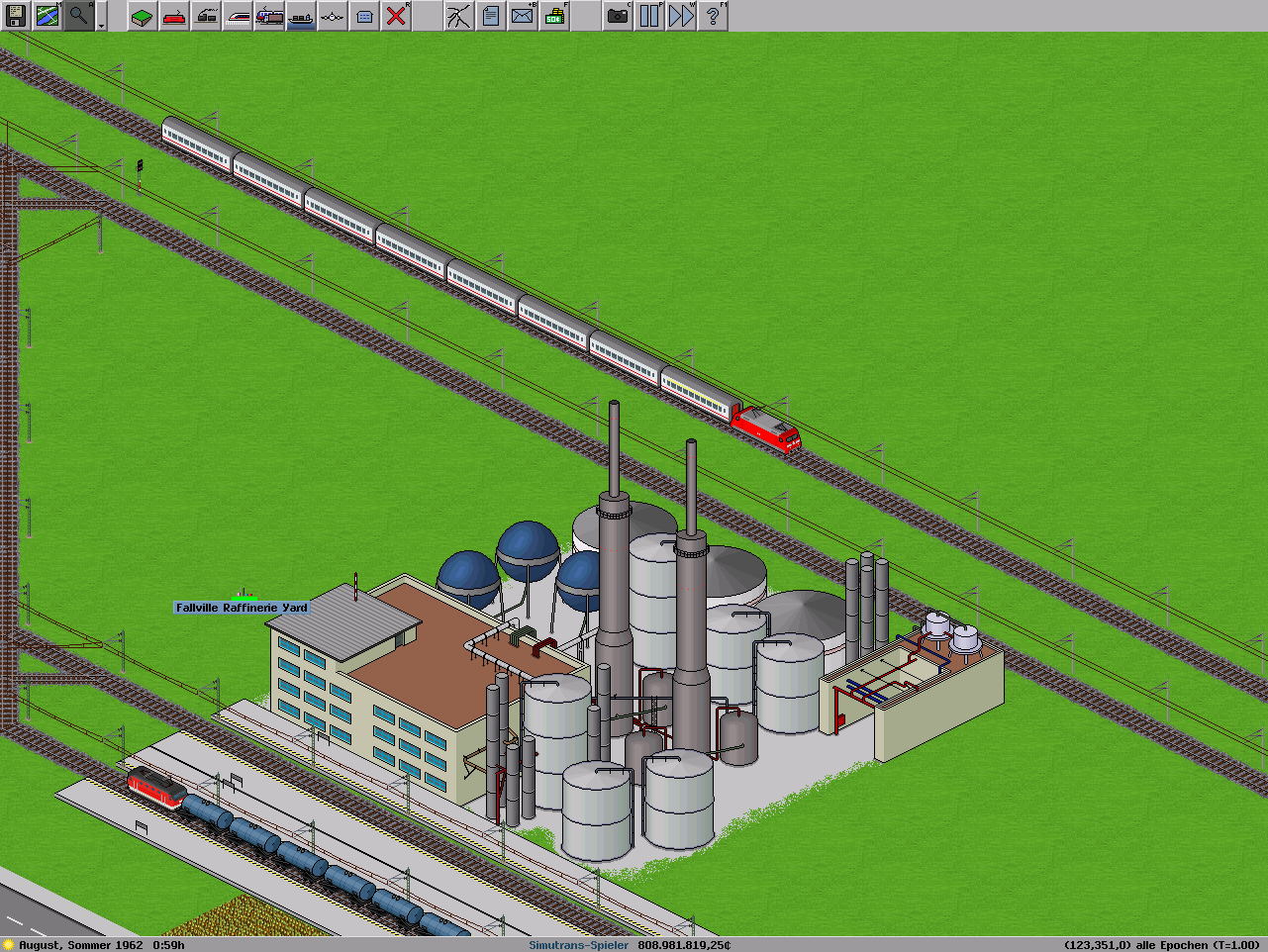1268x952 pixels.
Task: Select the red X removal tool
Action: click(396, 16)
